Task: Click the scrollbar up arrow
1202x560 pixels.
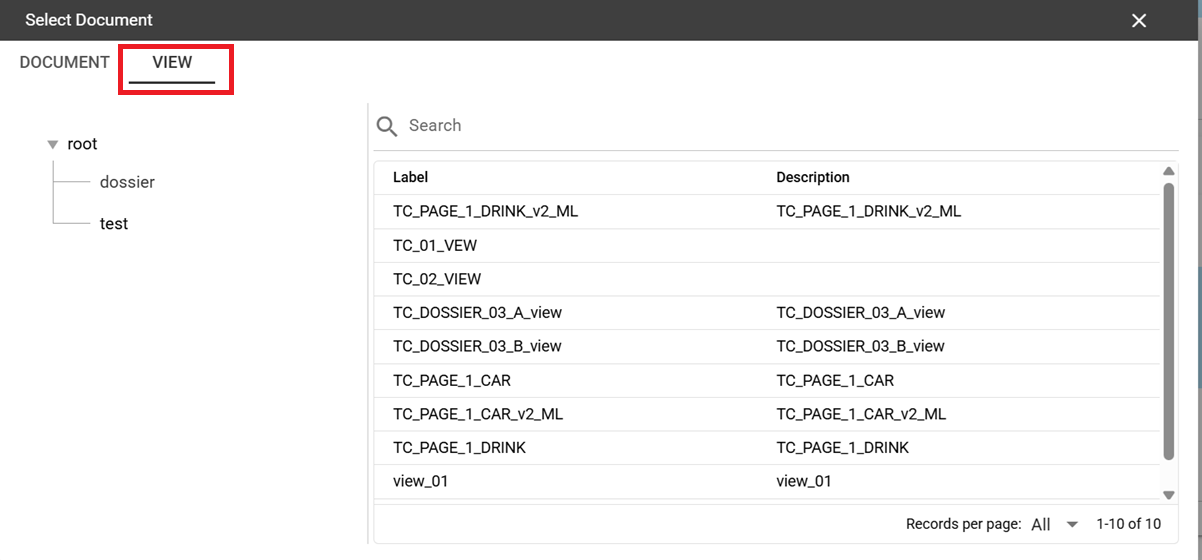Action: 1168,172
